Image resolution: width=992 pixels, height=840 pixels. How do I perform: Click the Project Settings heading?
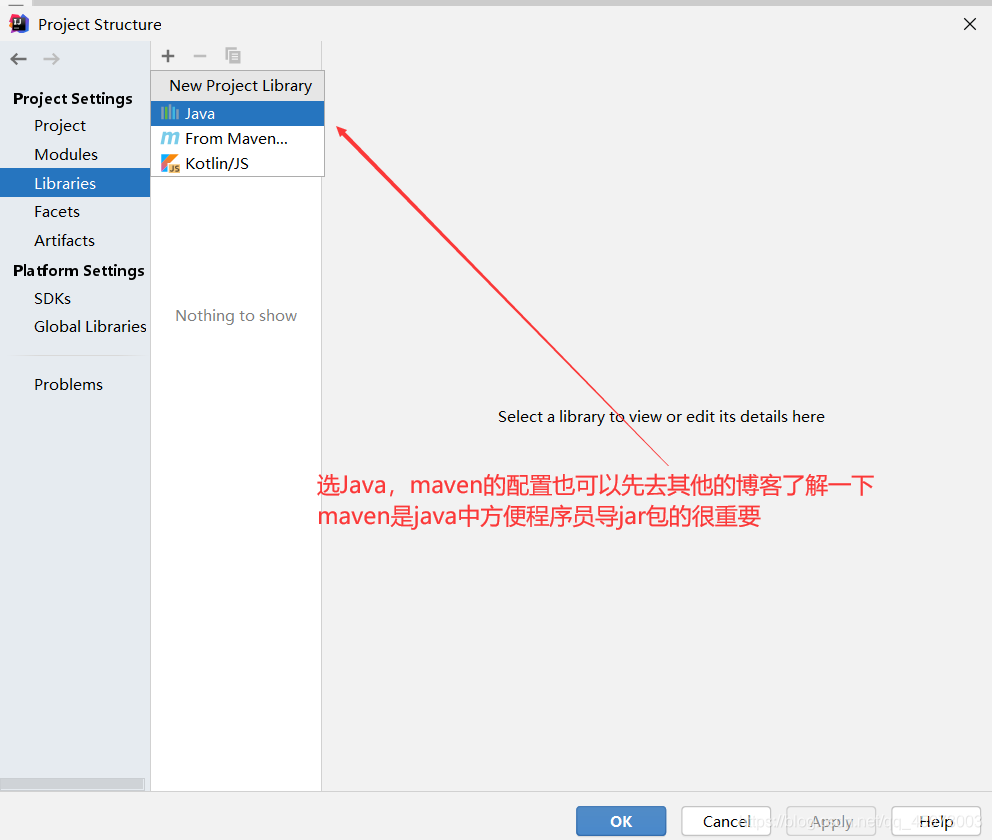[x=73, y=99]
